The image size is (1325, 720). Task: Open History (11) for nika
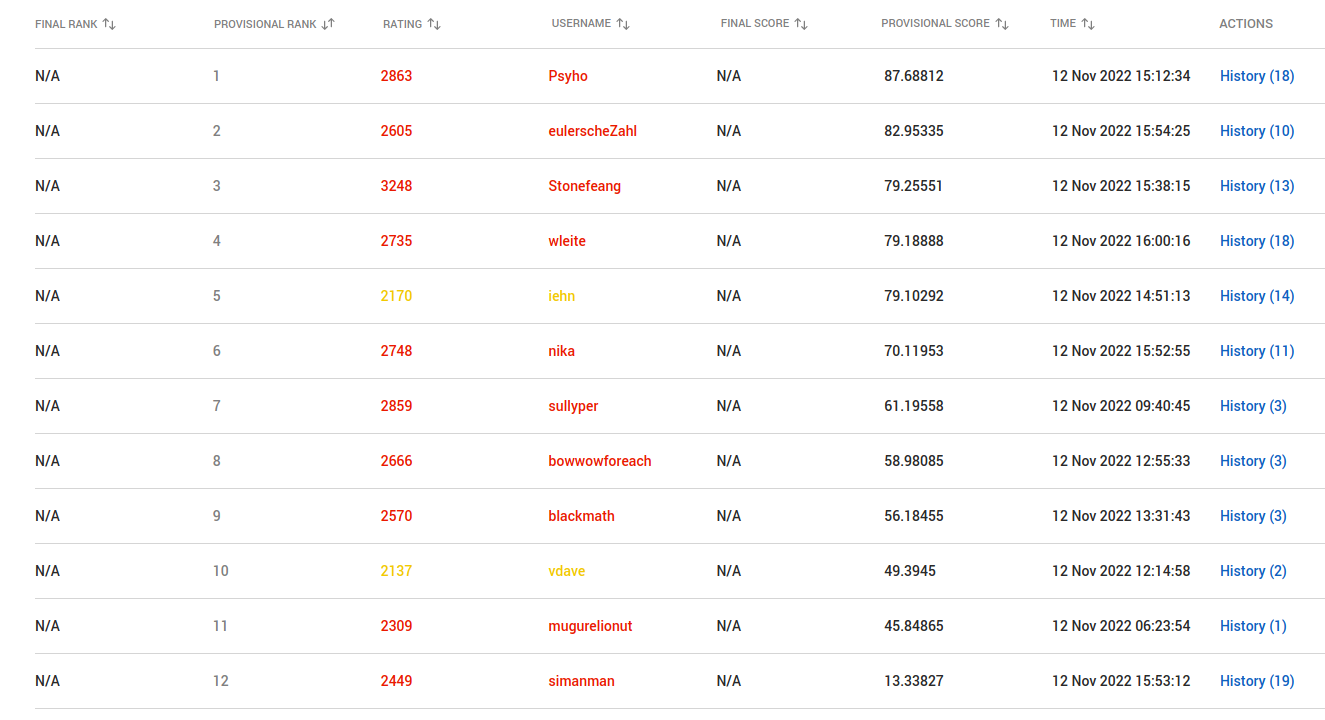[x=1257, y=351]
